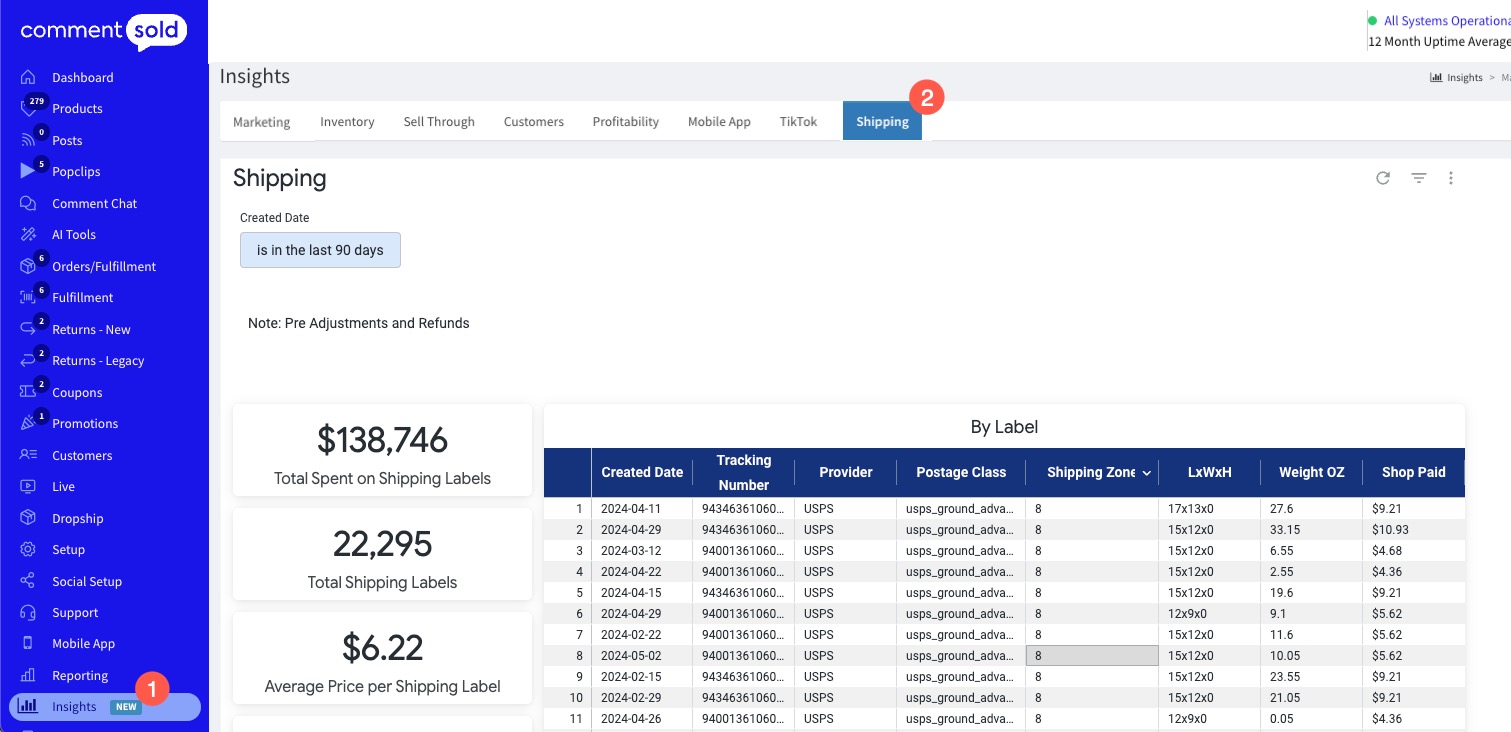Select the TikTok insights tab
1511x732 pixels.
pos(798,122)
